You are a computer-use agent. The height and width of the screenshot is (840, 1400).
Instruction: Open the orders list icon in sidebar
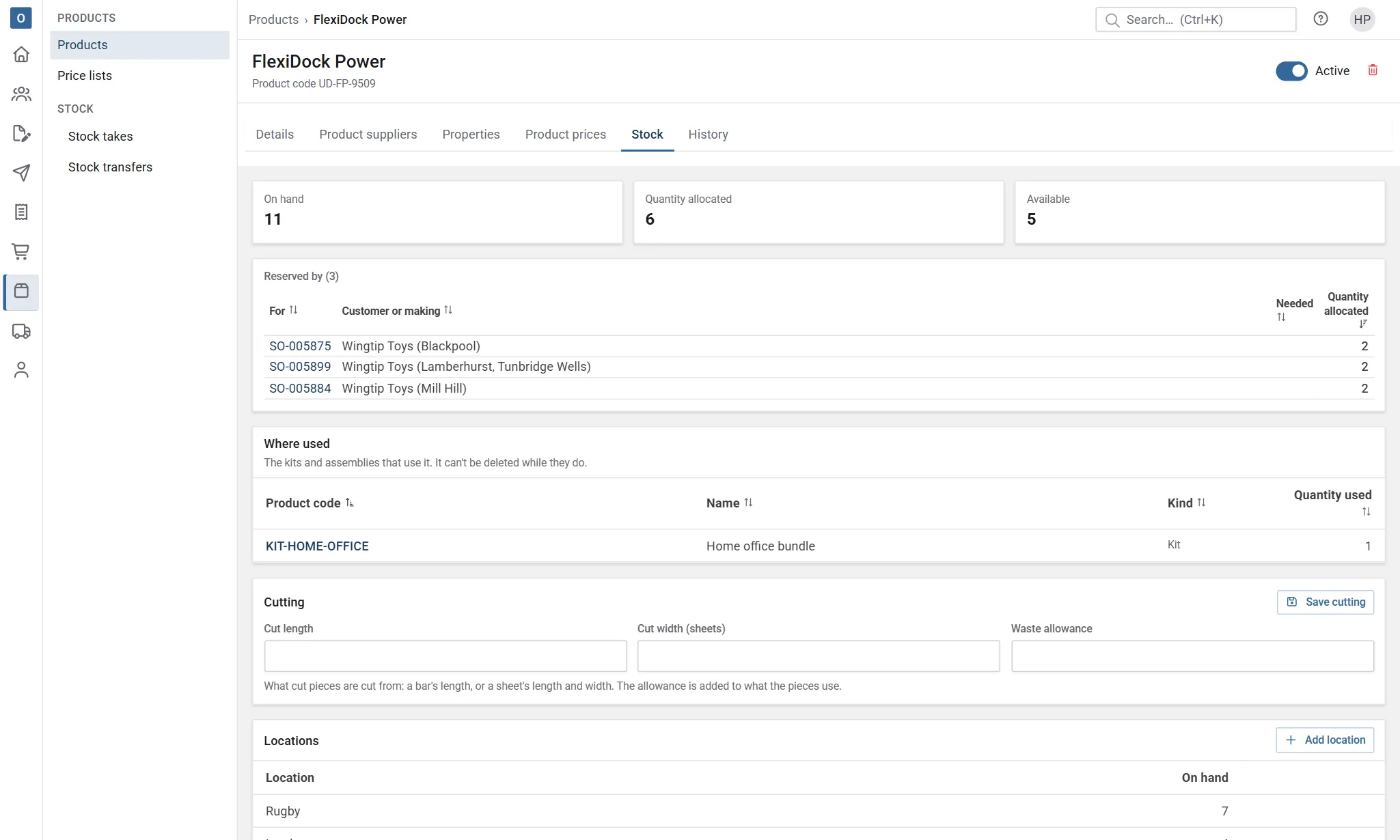pyautogui.click(x=21, y=212)
